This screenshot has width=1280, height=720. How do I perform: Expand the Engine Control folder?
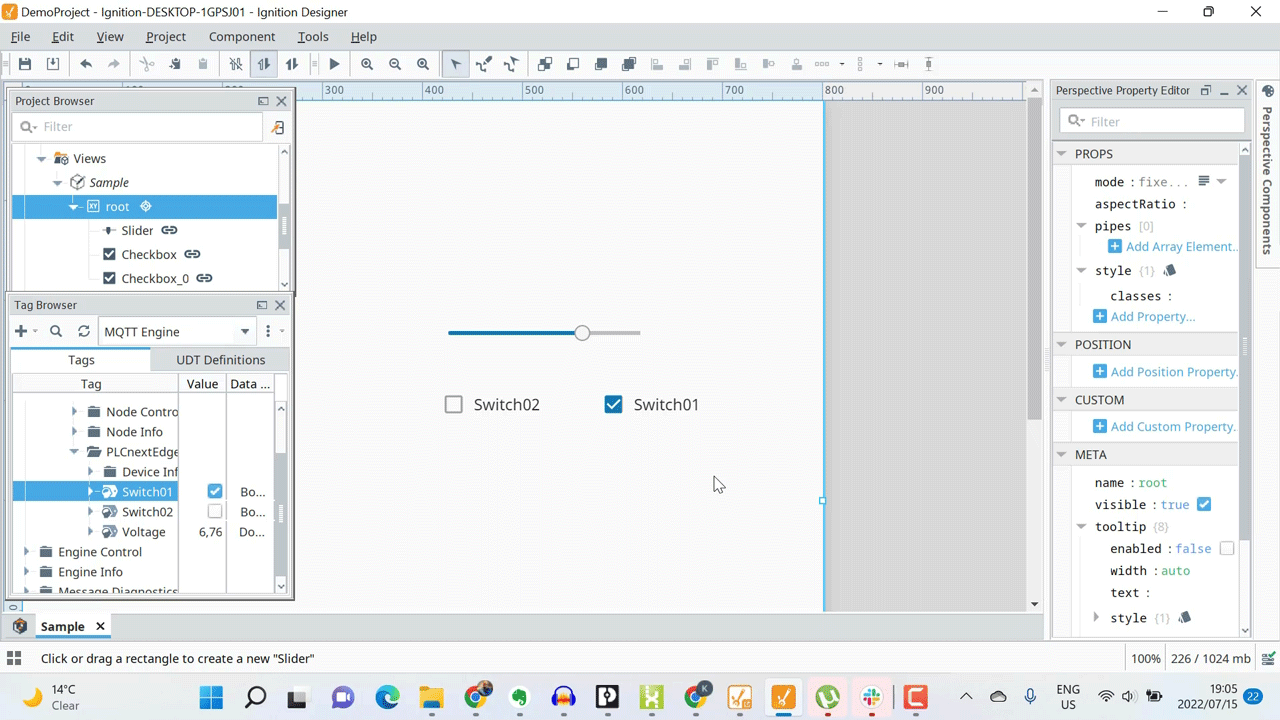point(27,552)
